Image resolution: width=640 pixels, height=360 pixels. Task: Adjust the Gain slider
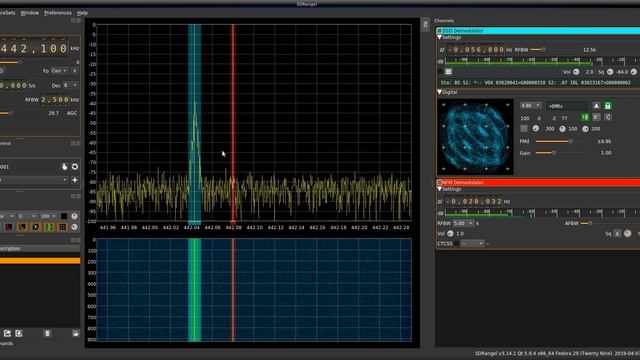click(x=562, y=153)
